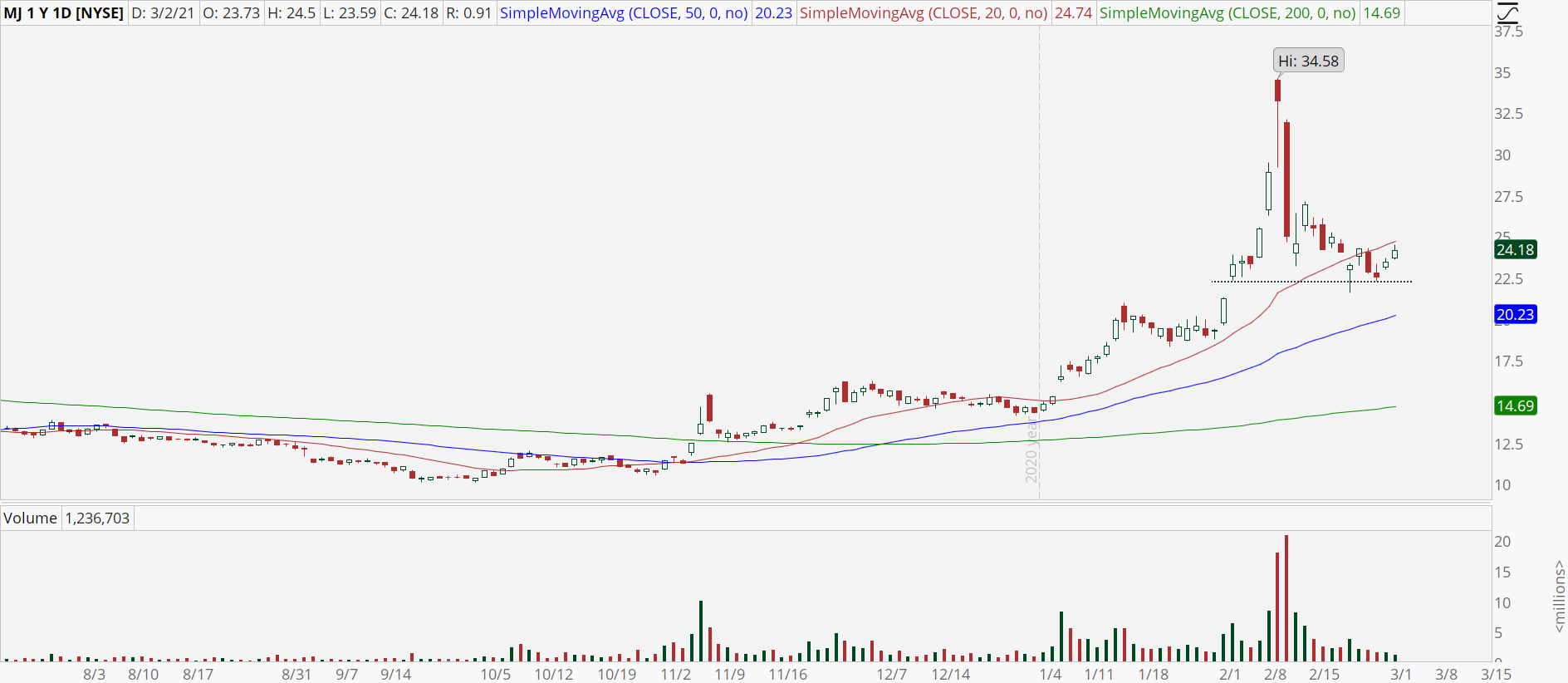This screenshot has width=1568, height=683.
Task: Click the 1/18 date on the time axis
Action: click(x=1153, y=674)
